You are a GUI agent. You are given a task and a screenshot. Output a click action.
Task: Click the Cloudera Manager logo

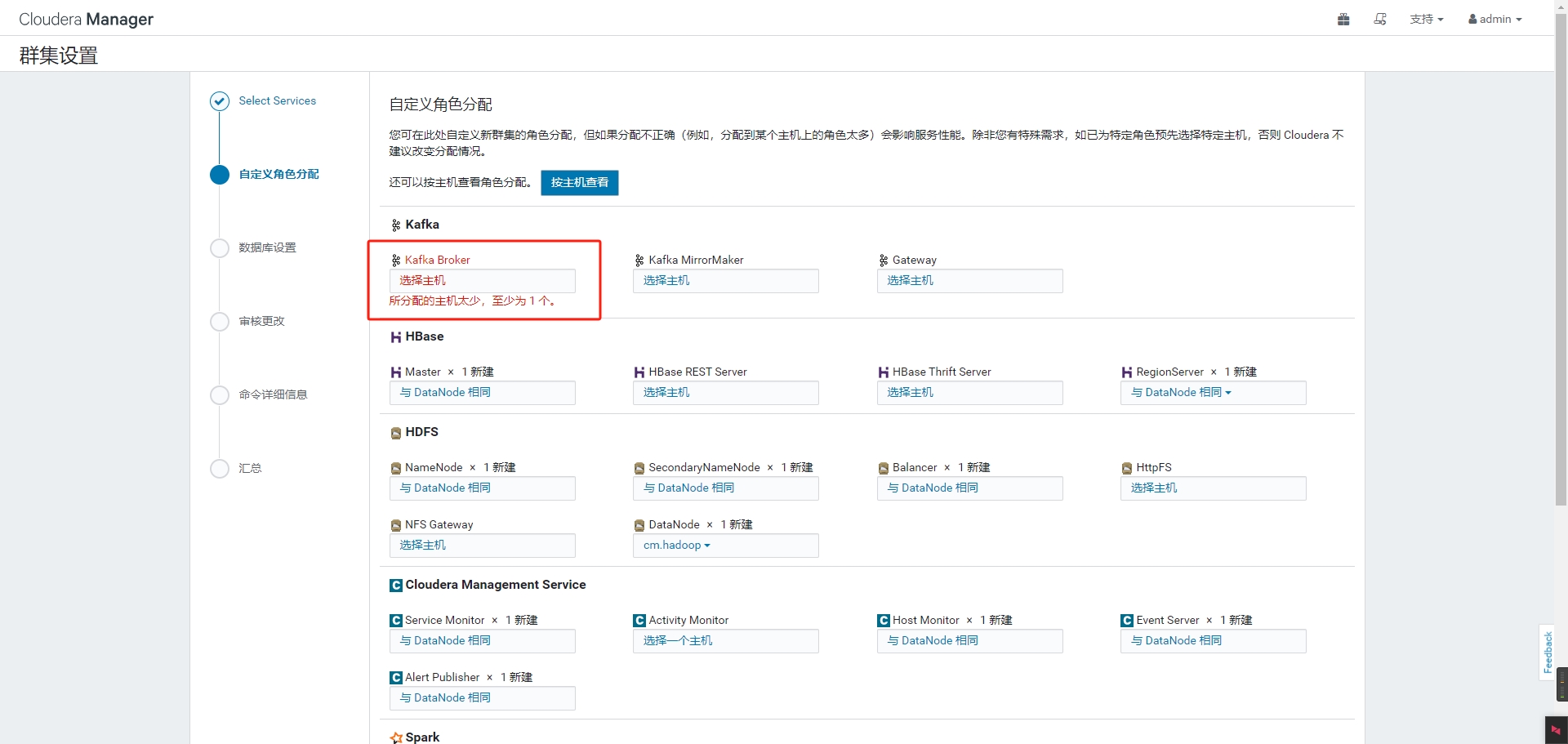click(x=86, y=19)
